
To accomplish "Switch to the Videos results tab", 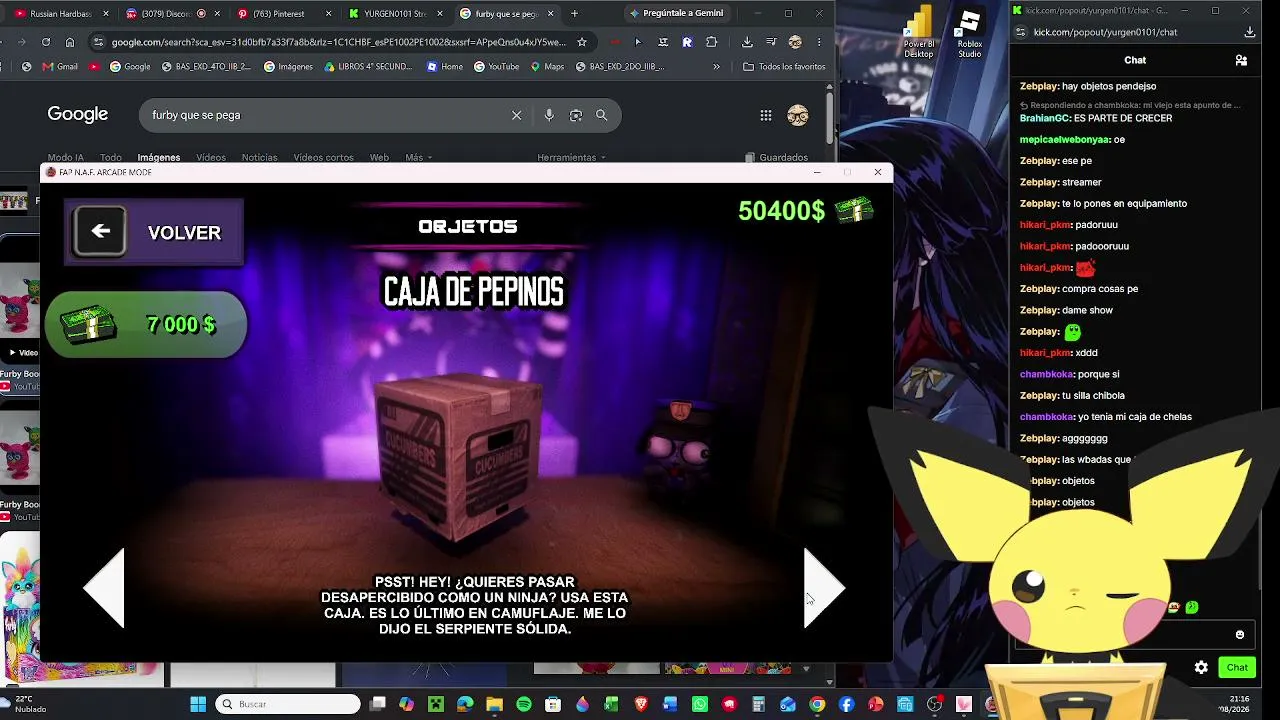I will tap(211, 157).
